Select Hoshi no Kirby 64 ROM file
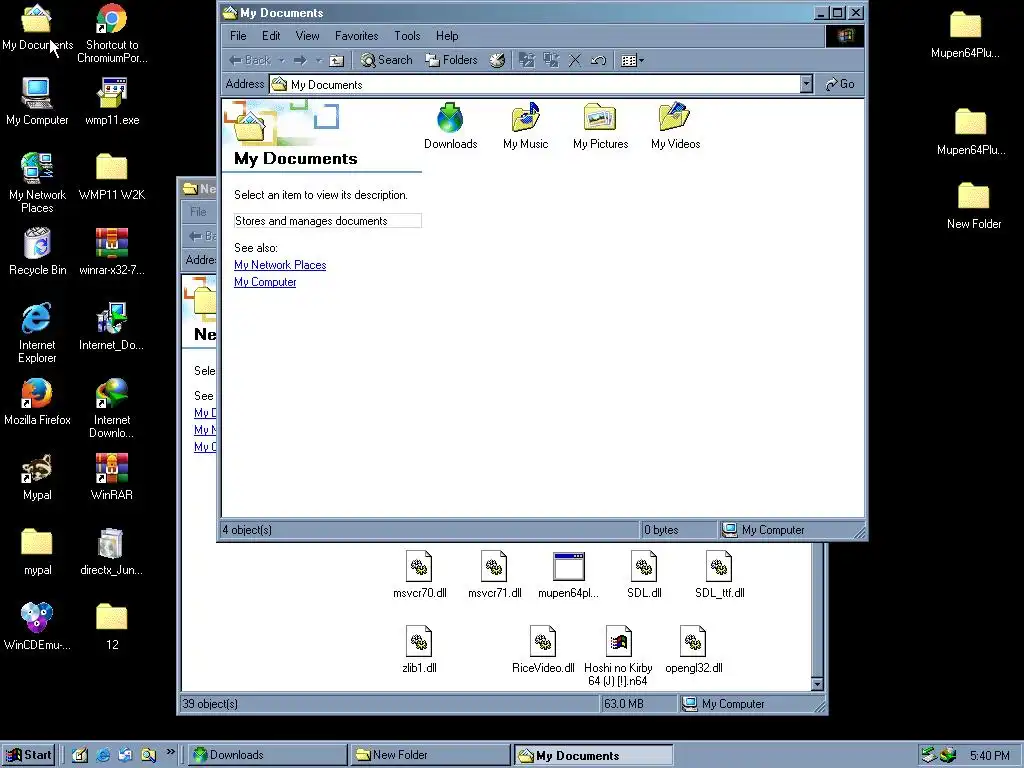This screenshot has width=1024, height=768. point(618,656)
